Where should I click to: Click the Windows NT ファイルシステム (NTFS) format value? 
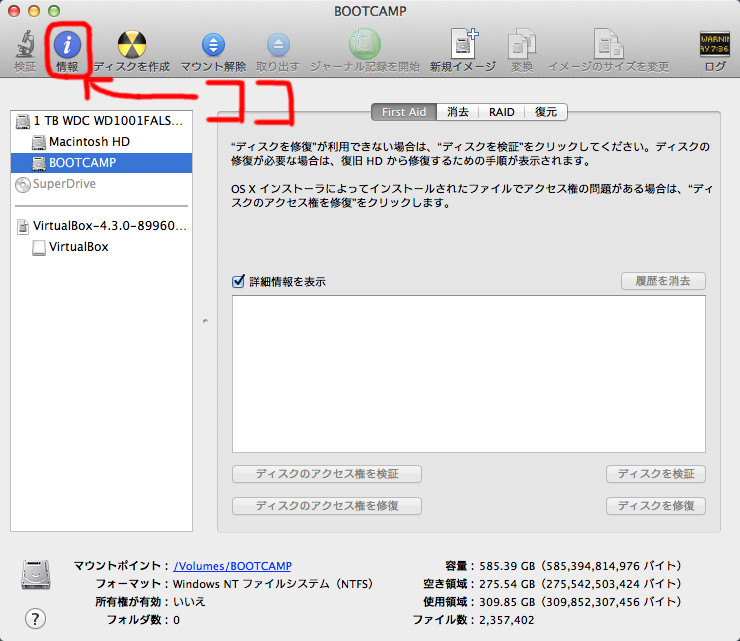tap(273, 584)
